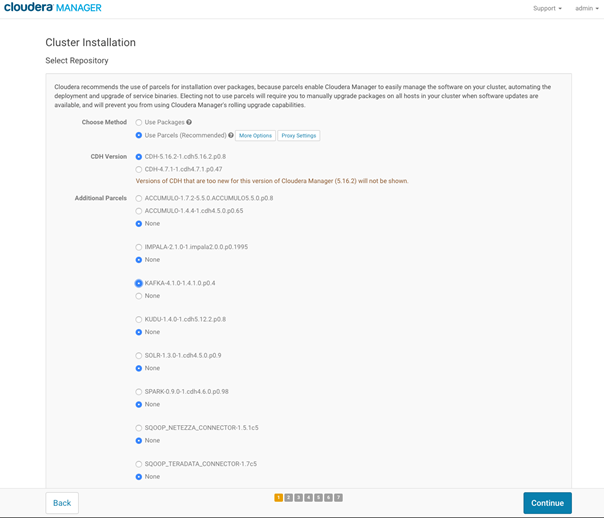
Task: Click help icon beside Use Parcels (Recommended)
Action: 231,135
